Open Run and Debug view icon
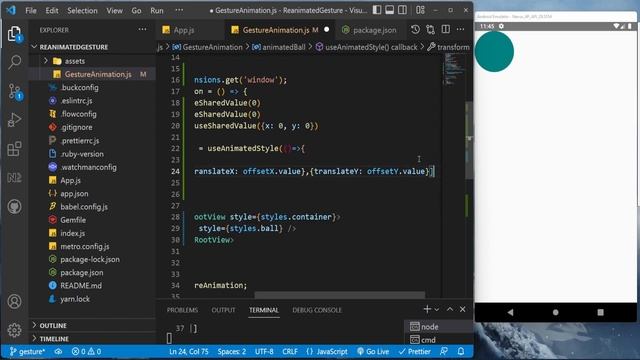The height and width of the screenshot is (360, 640). [x=14, y=120]
